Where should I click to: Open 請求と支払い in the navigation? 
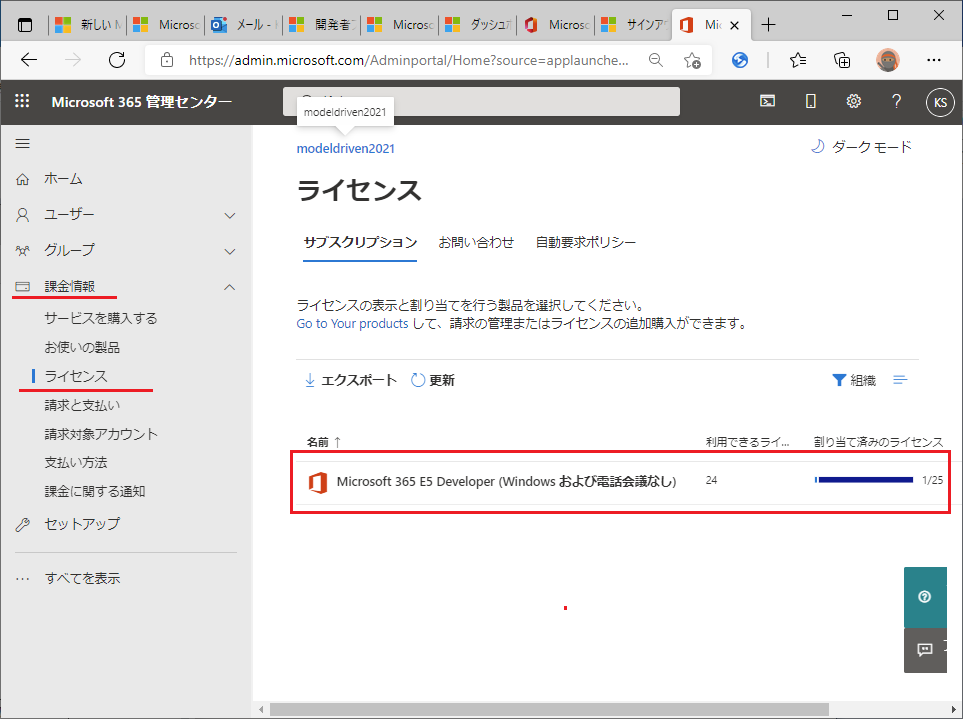point(82,405)
